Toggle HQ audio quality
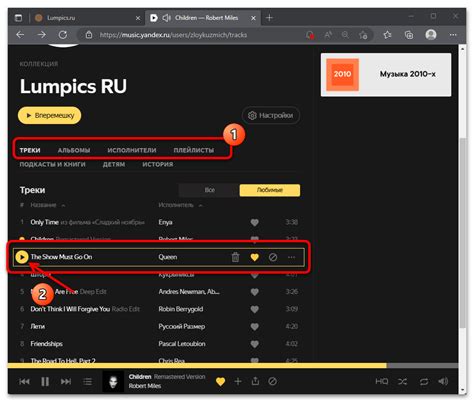The width and height of the screenshot is (474, 402). [382, 381]
